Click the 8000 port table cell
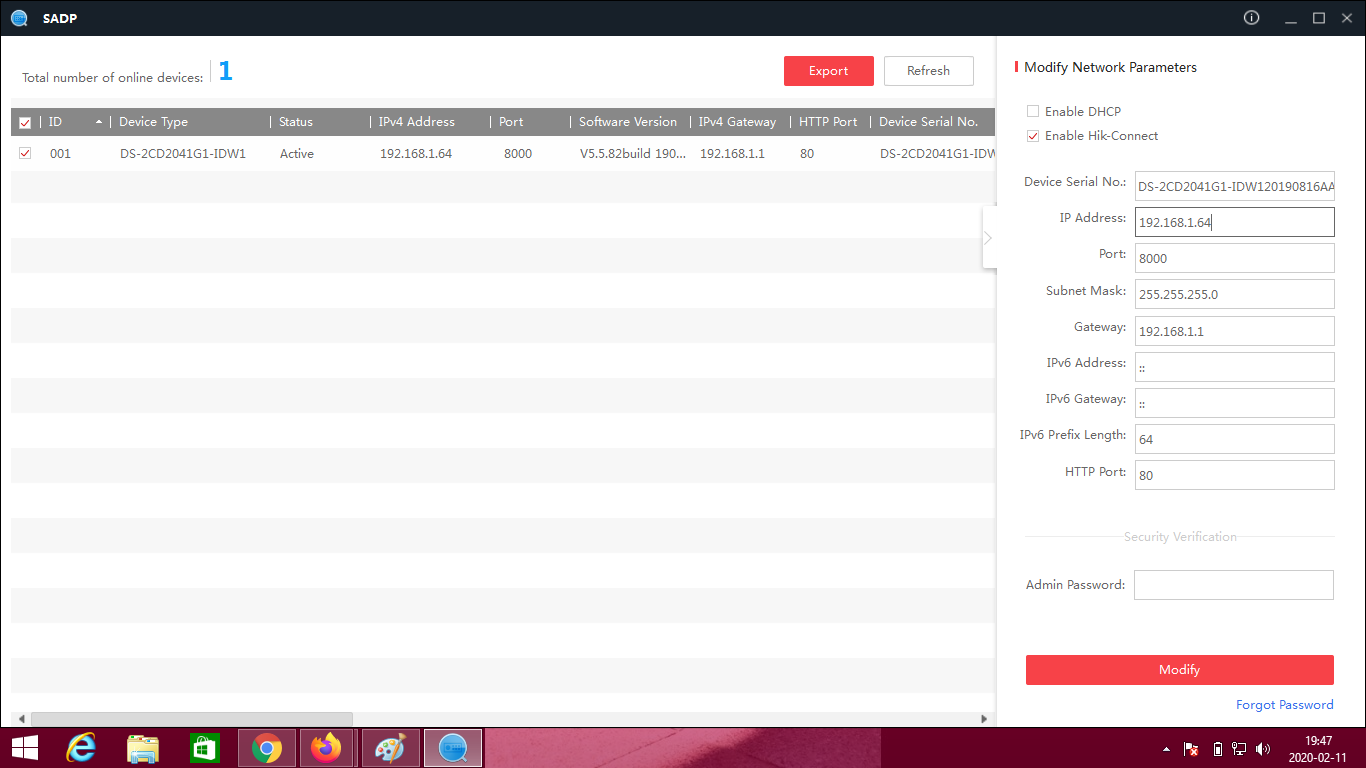 pyautogui.click(x=518, y=154)
